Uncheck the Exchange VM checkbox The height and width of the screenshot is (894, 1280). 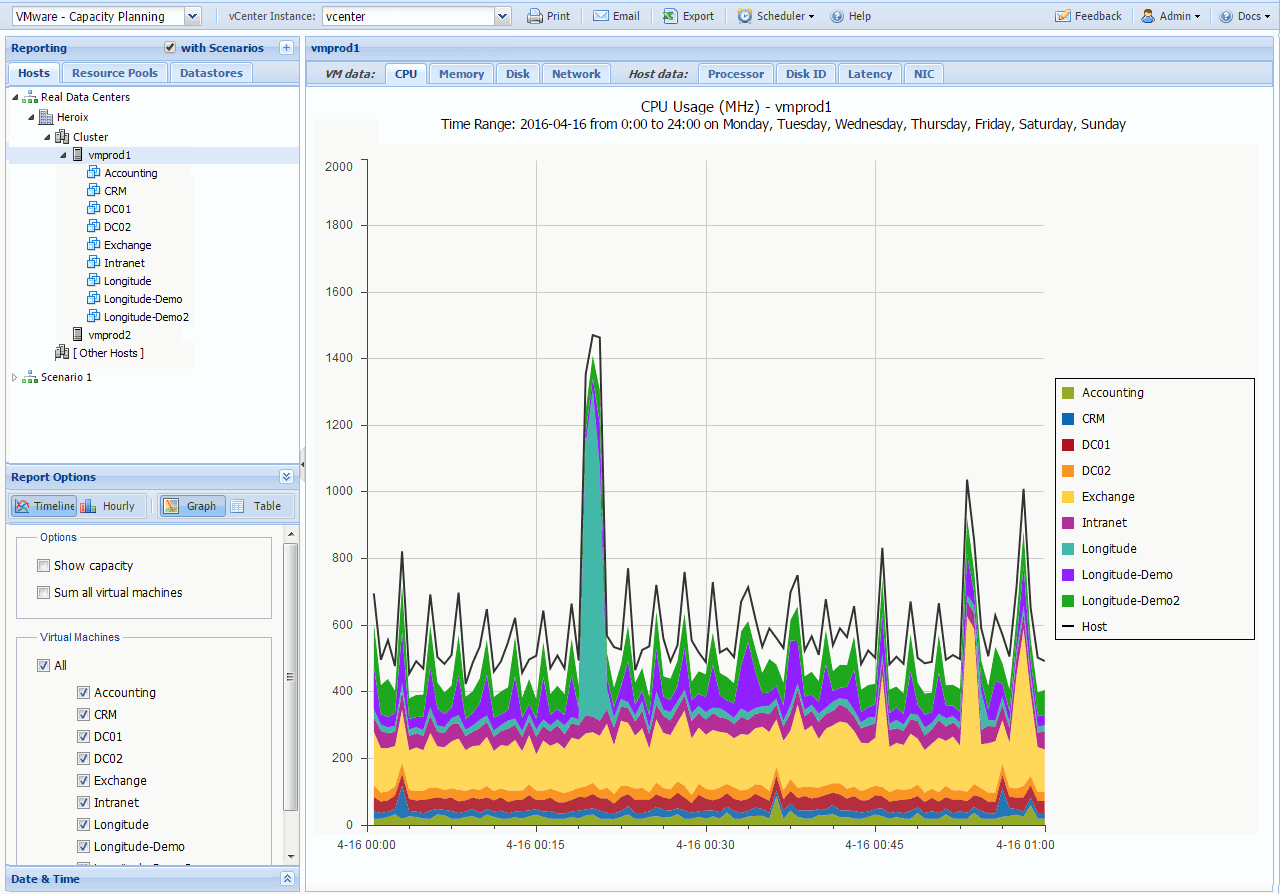83,781
